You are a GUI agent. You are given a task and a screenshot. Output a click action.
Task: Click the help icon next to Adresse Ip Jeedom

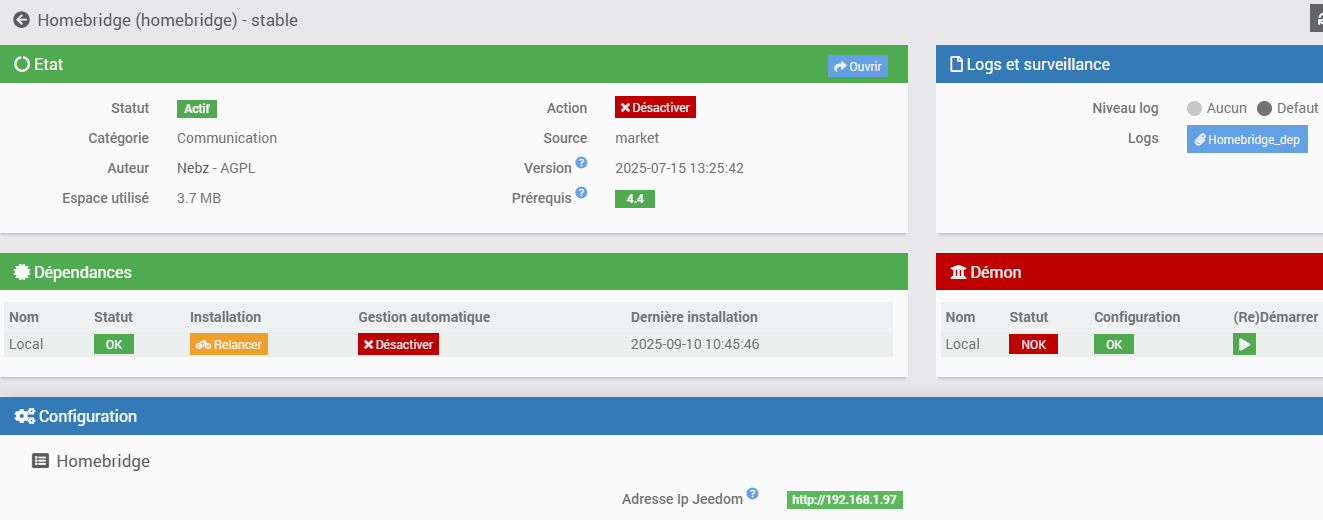(752, 494)
